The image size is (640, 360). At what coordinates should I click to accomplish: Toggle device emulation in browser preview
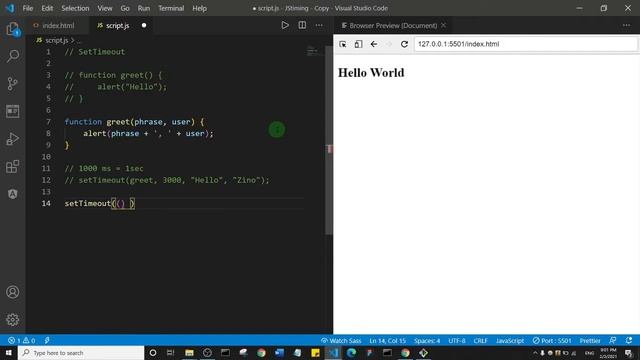click(x=358, y=44)
